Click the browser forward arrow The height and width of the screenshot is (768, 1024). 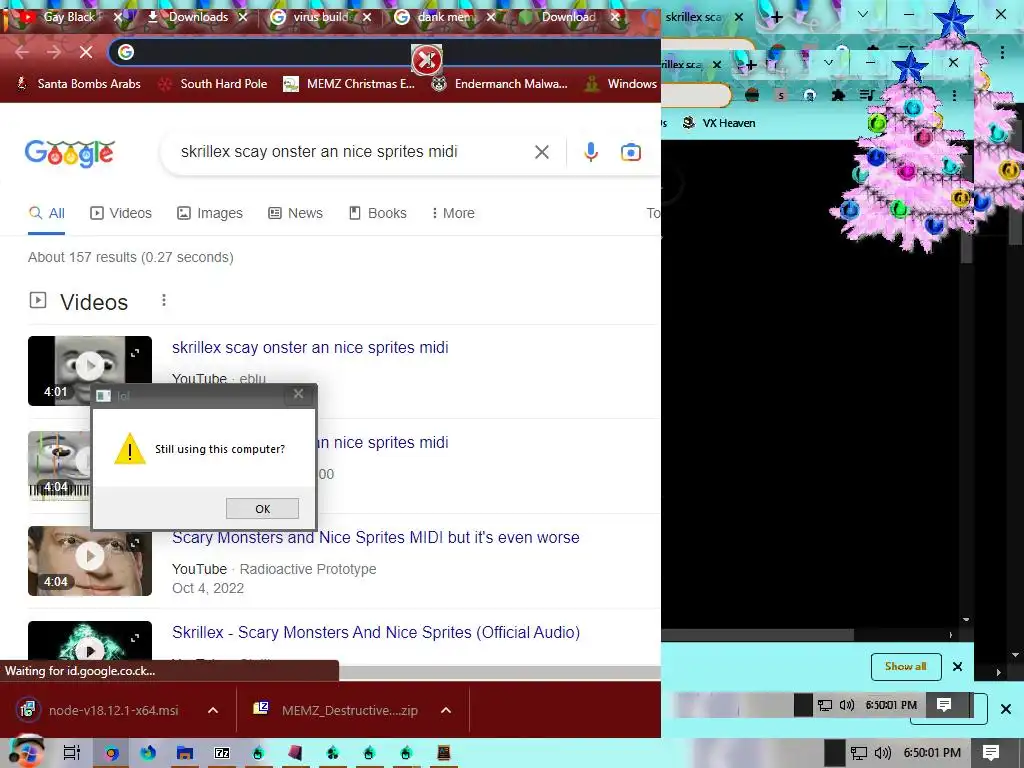click(54, 52)
